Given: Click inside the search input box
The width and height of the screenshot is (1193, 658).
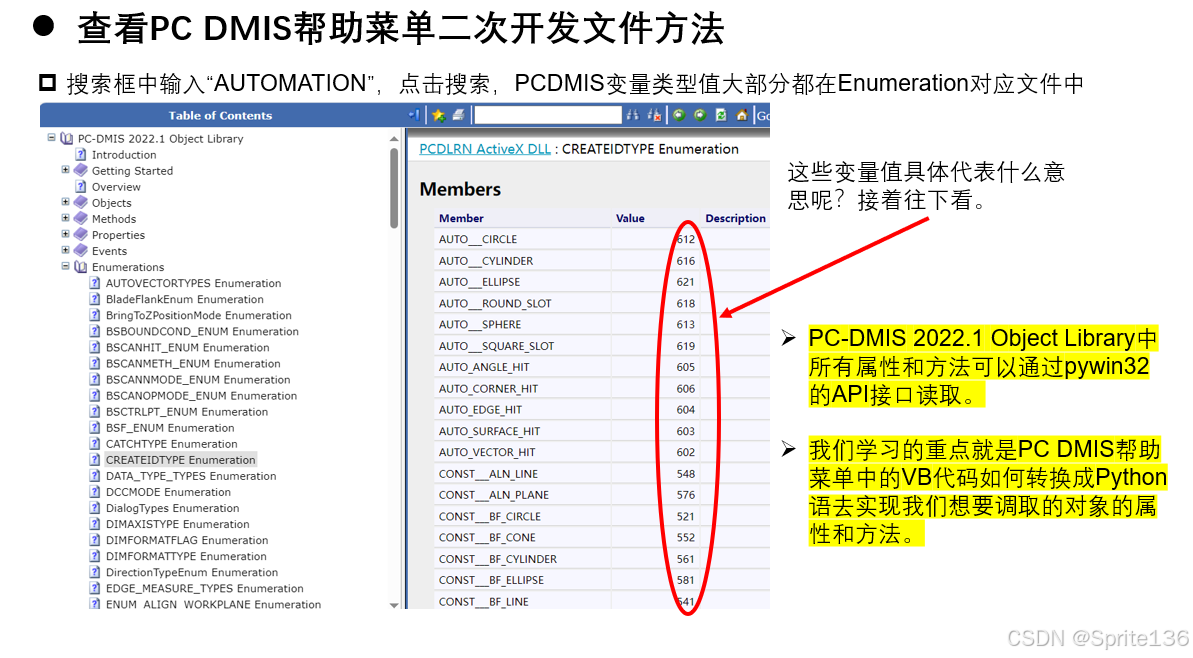Looking at the screenshot, I should point(548,114).
